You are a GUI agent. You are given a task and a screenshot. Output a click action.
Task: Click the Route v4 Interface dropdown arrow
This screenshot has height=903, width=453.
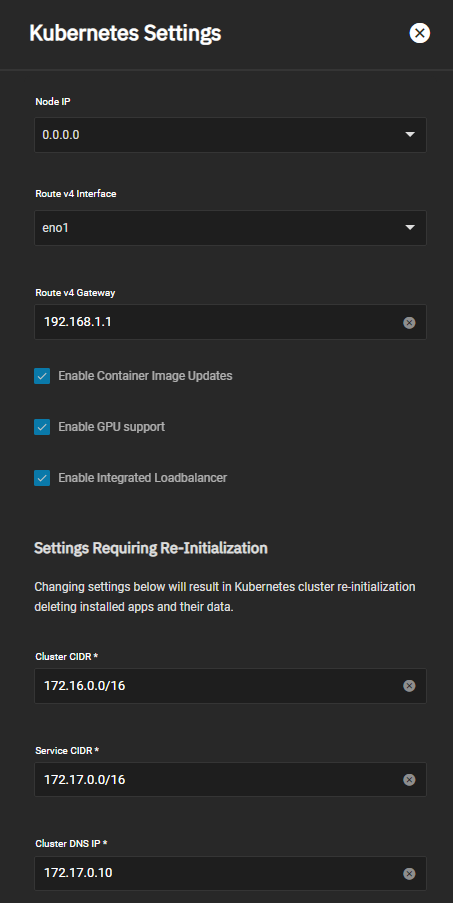pyautogui.click(x=410, y=227)
